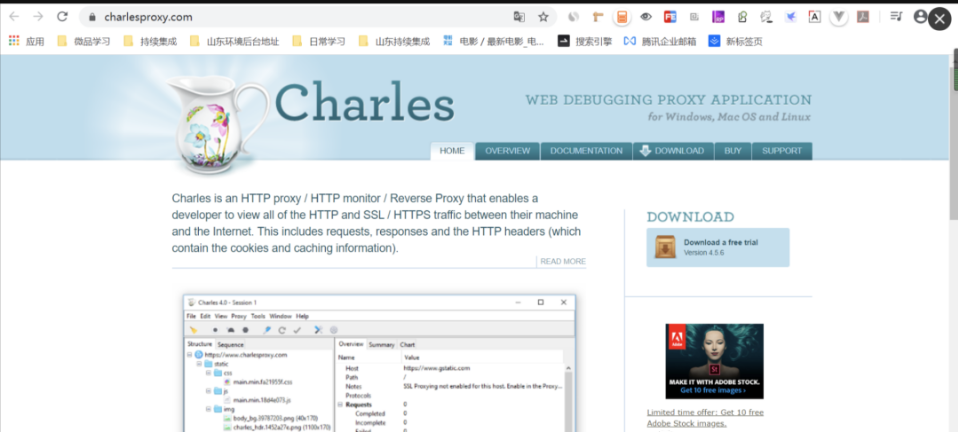Bookmark this page with the star

(543, 17)
